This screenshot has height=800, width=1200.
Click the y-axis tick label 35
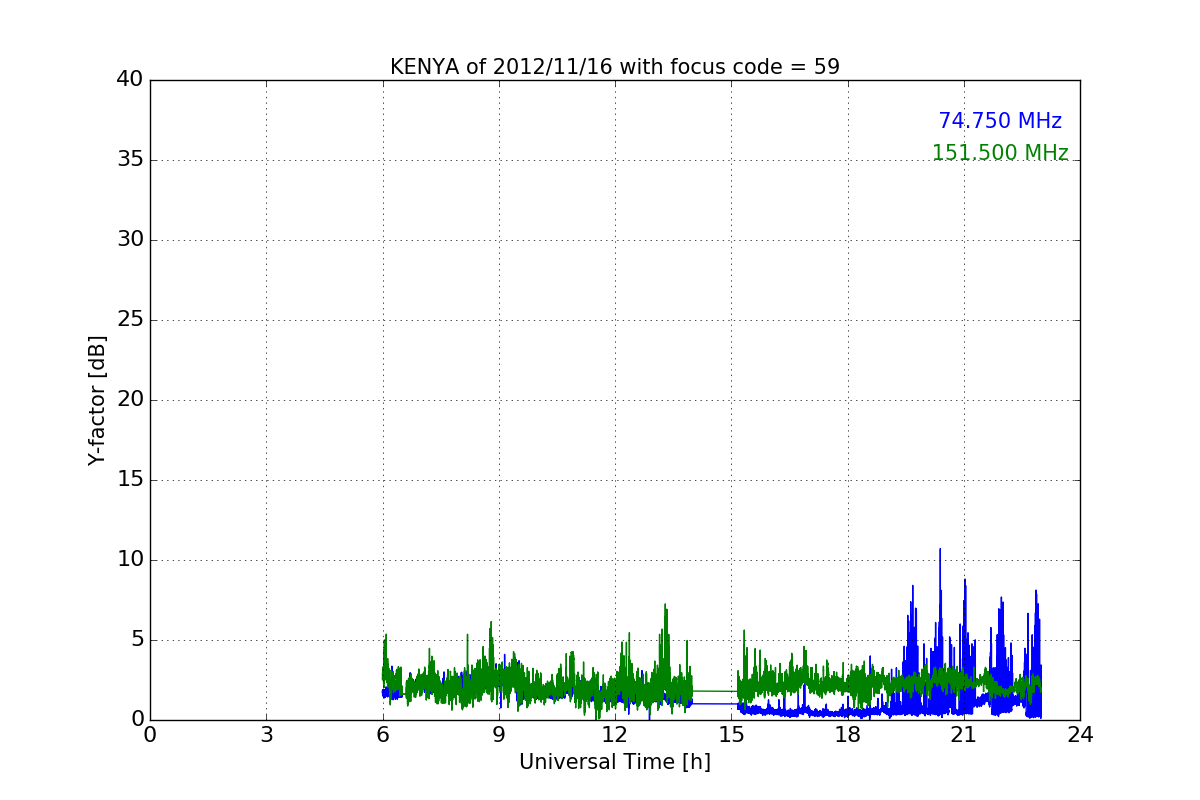tap(130, 160)
